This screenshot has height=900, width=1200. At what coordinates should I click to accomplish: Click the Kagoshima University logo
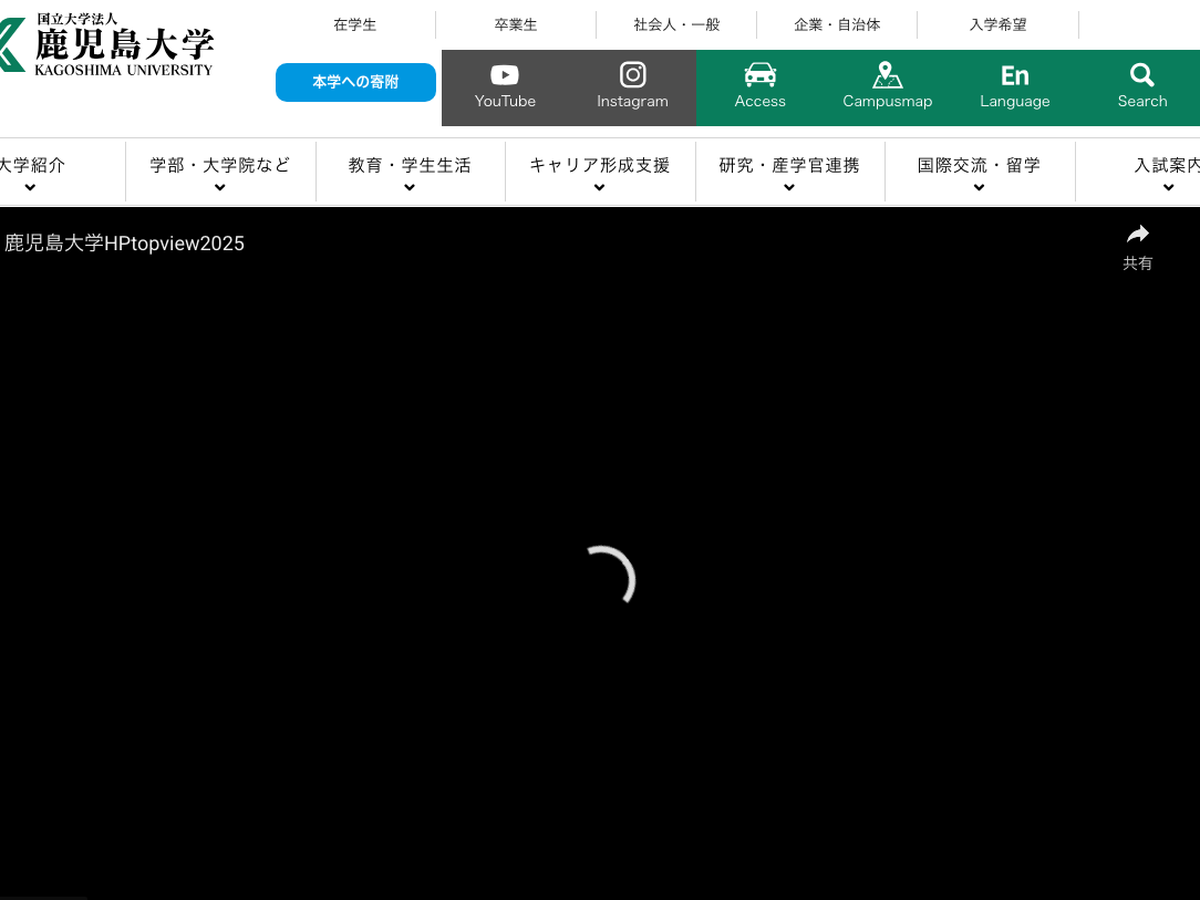click(108, 46)
